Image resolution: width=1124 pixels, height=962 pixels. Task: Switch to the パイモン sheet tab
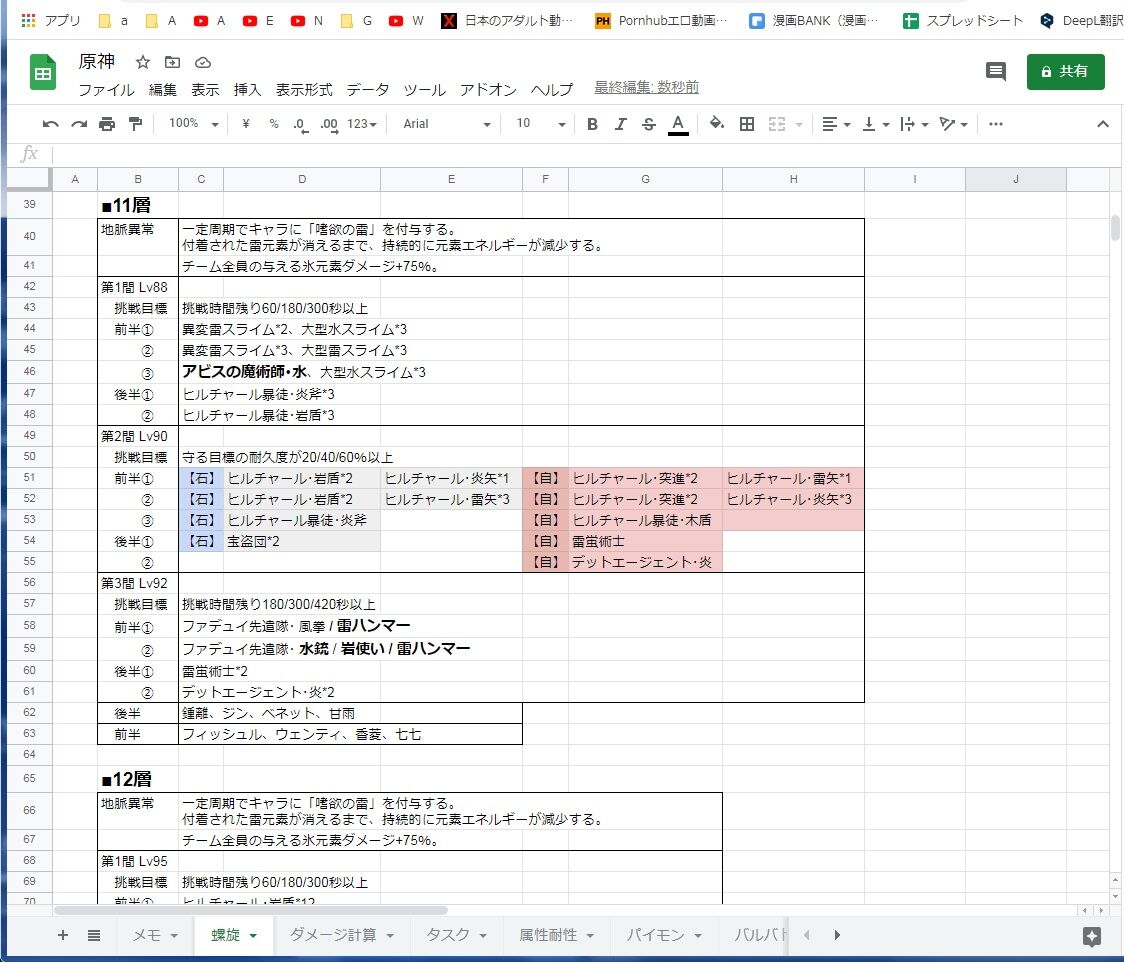click(x=655, y=935)
